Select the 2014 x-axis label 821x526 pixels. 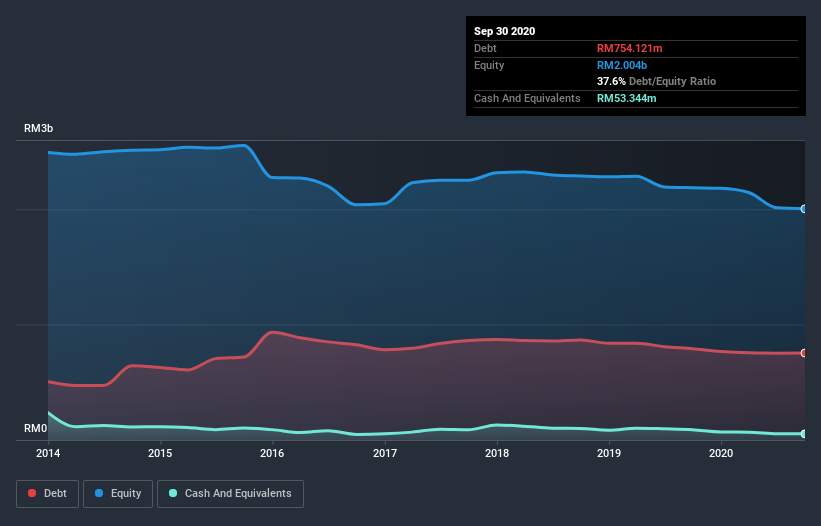coord(48,453)
